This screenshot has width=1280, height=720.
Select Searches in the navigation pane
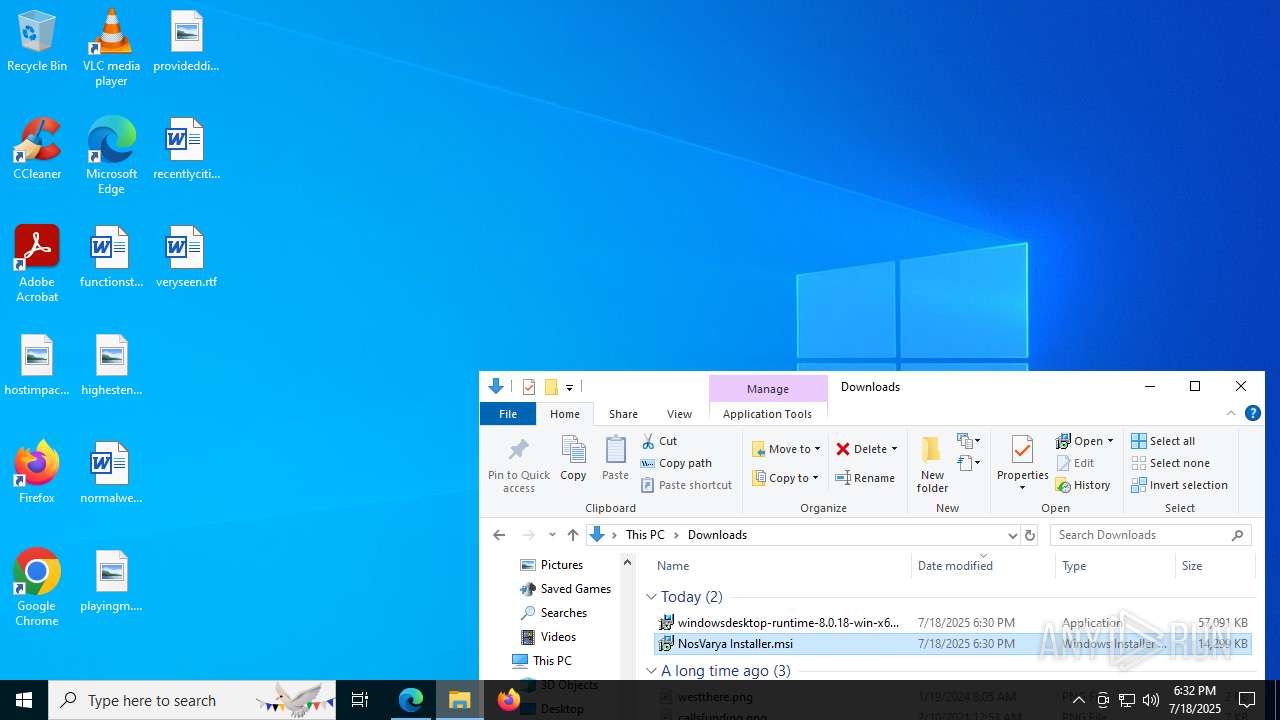553,613
